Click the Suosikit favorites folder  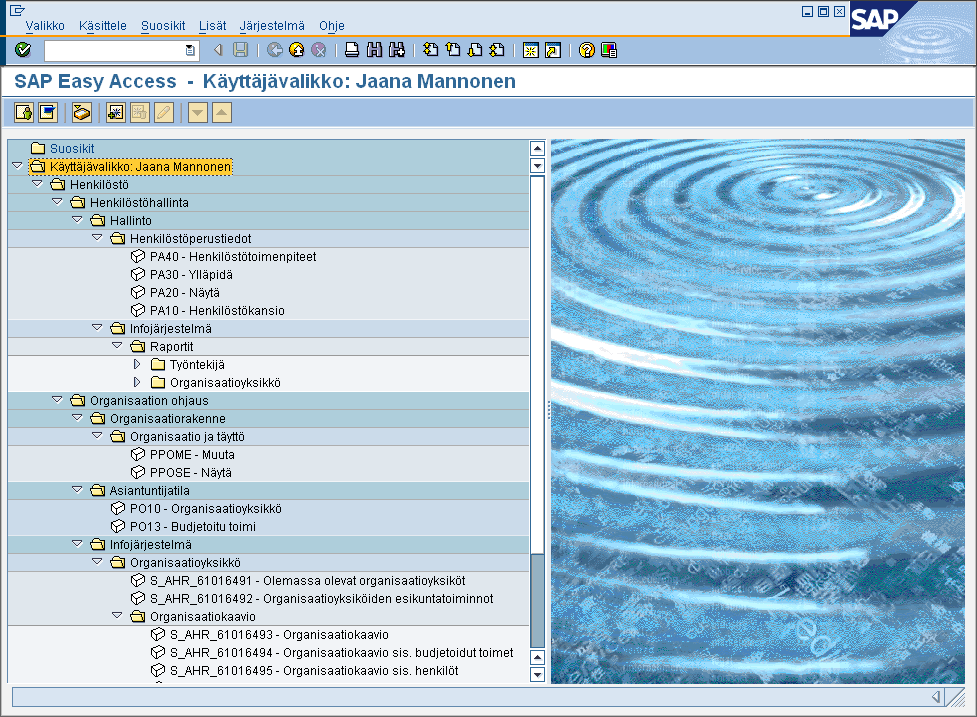point(63,148)
